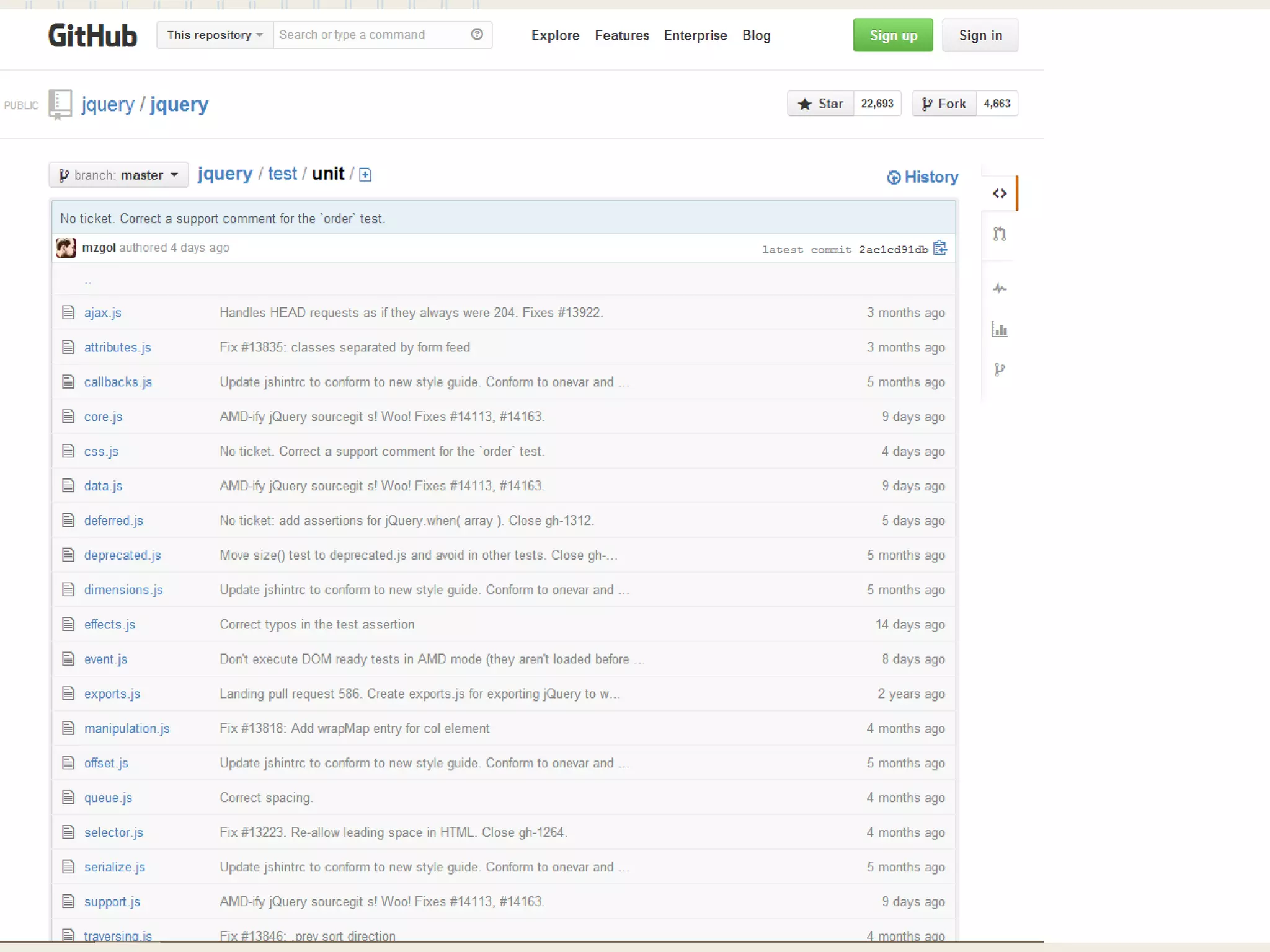Create new file with plus icon
The image size is (1270, 952).
coord(365,175)
